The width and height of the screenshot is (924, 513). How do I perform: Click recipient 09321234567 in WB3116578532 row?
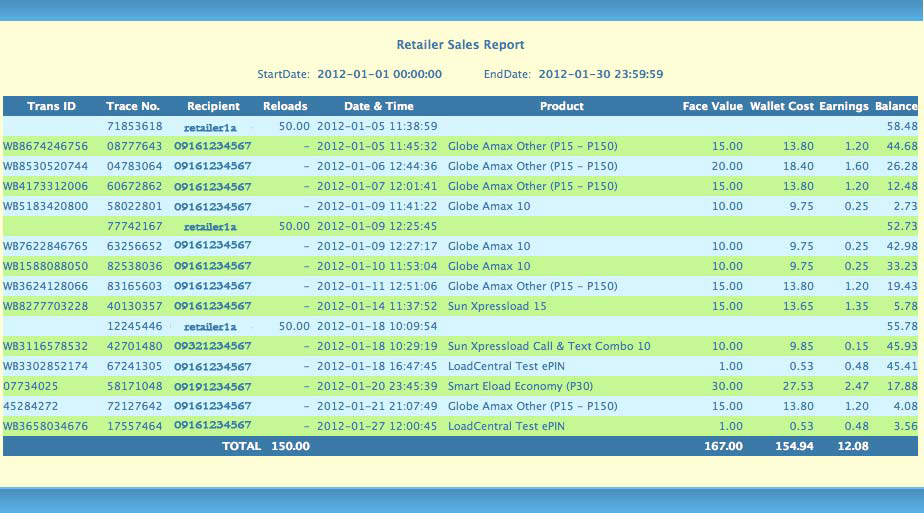[x=213, y=346]
